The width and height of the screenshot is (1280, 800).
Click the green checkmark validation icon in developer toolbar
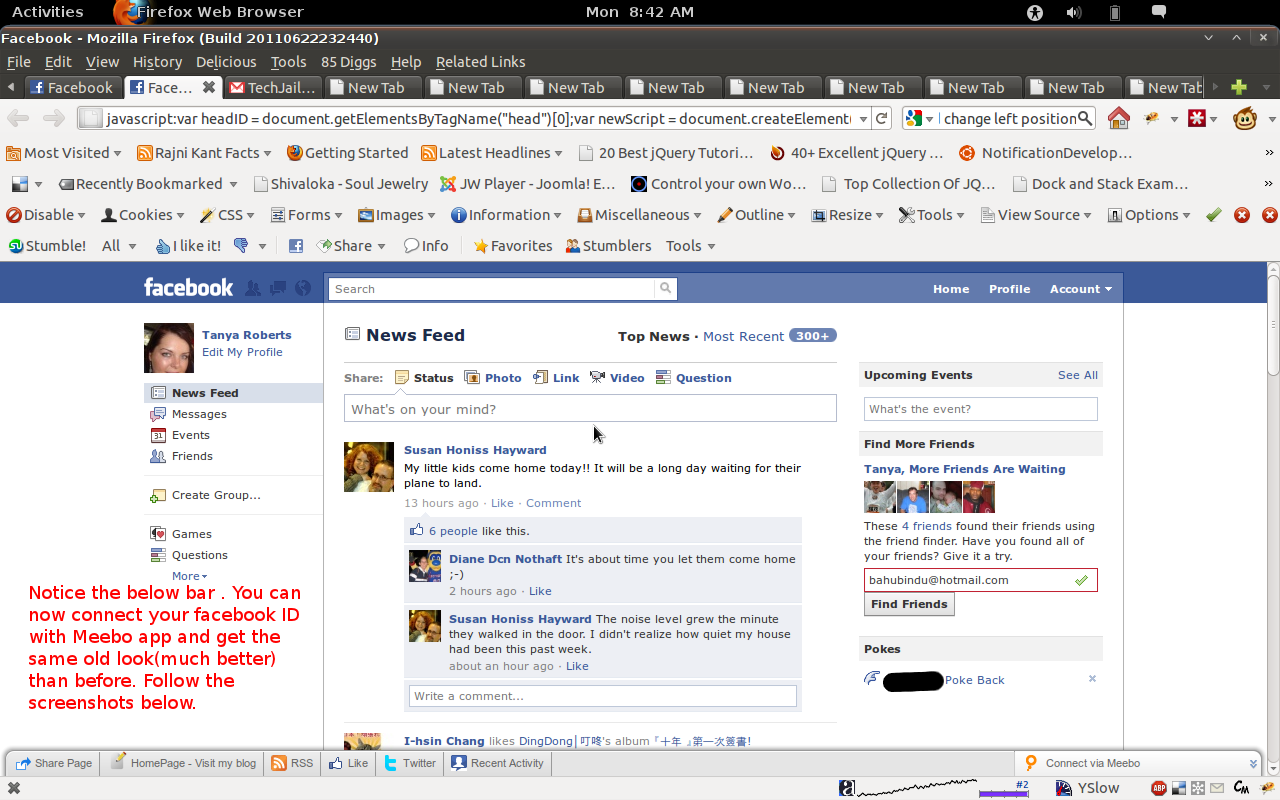[1213, 215]
